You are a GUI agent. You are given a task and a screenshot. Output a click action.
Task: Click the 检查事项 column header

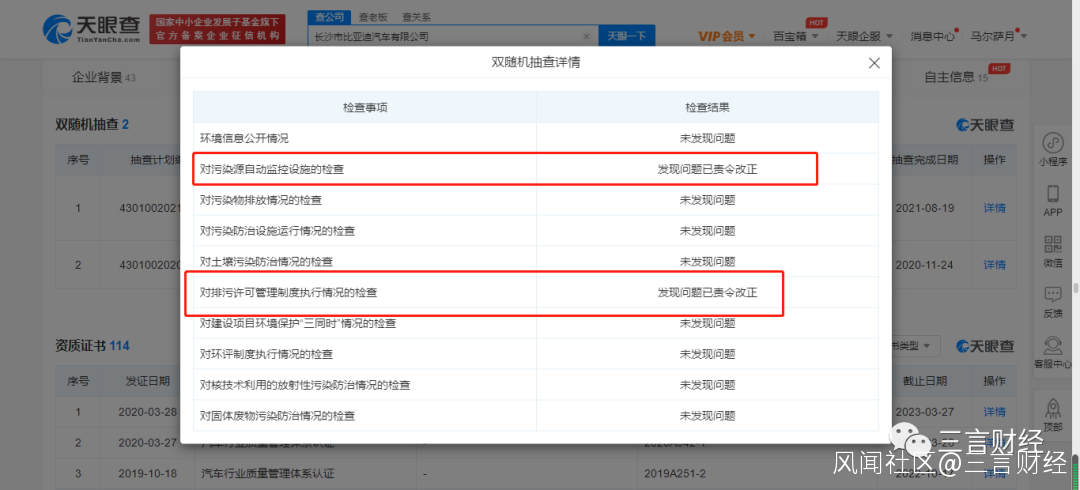pos(365,108)
